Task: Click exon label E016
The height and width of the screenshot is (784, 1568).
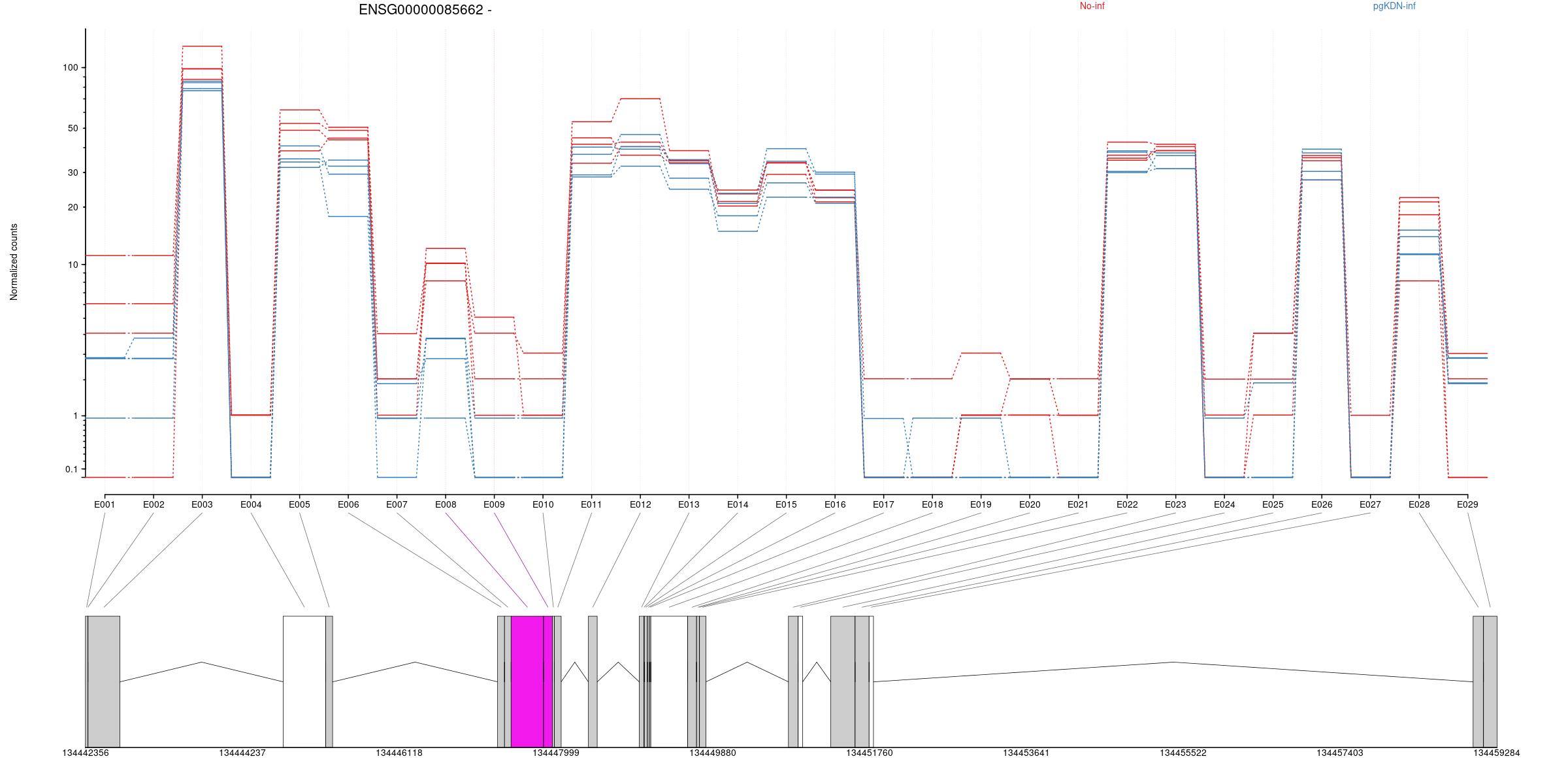Action: click(x=835, y=504)
